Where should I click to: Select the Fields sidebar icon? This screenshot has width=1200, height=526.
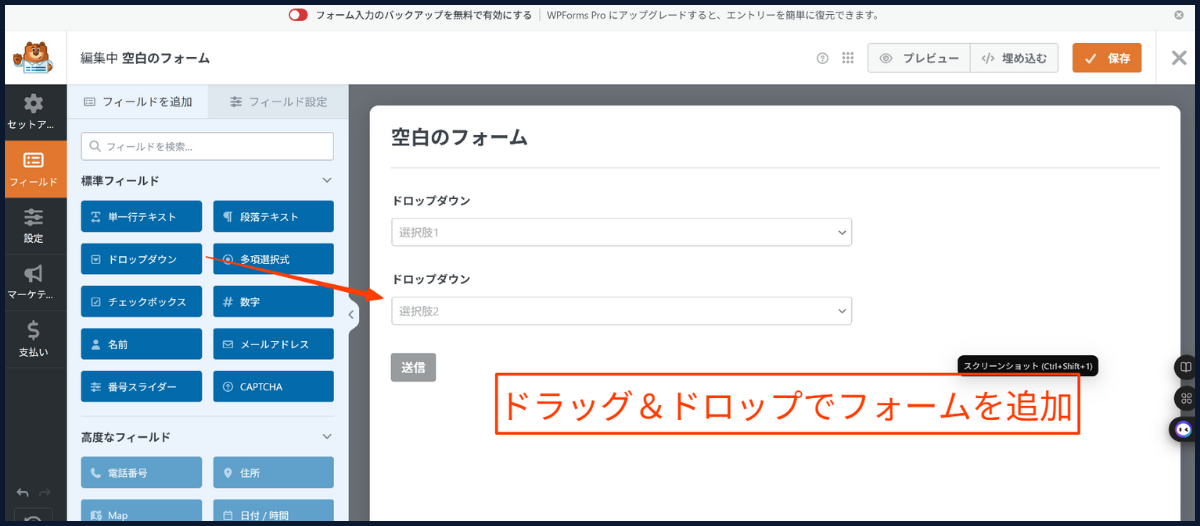tap(33, 168)
